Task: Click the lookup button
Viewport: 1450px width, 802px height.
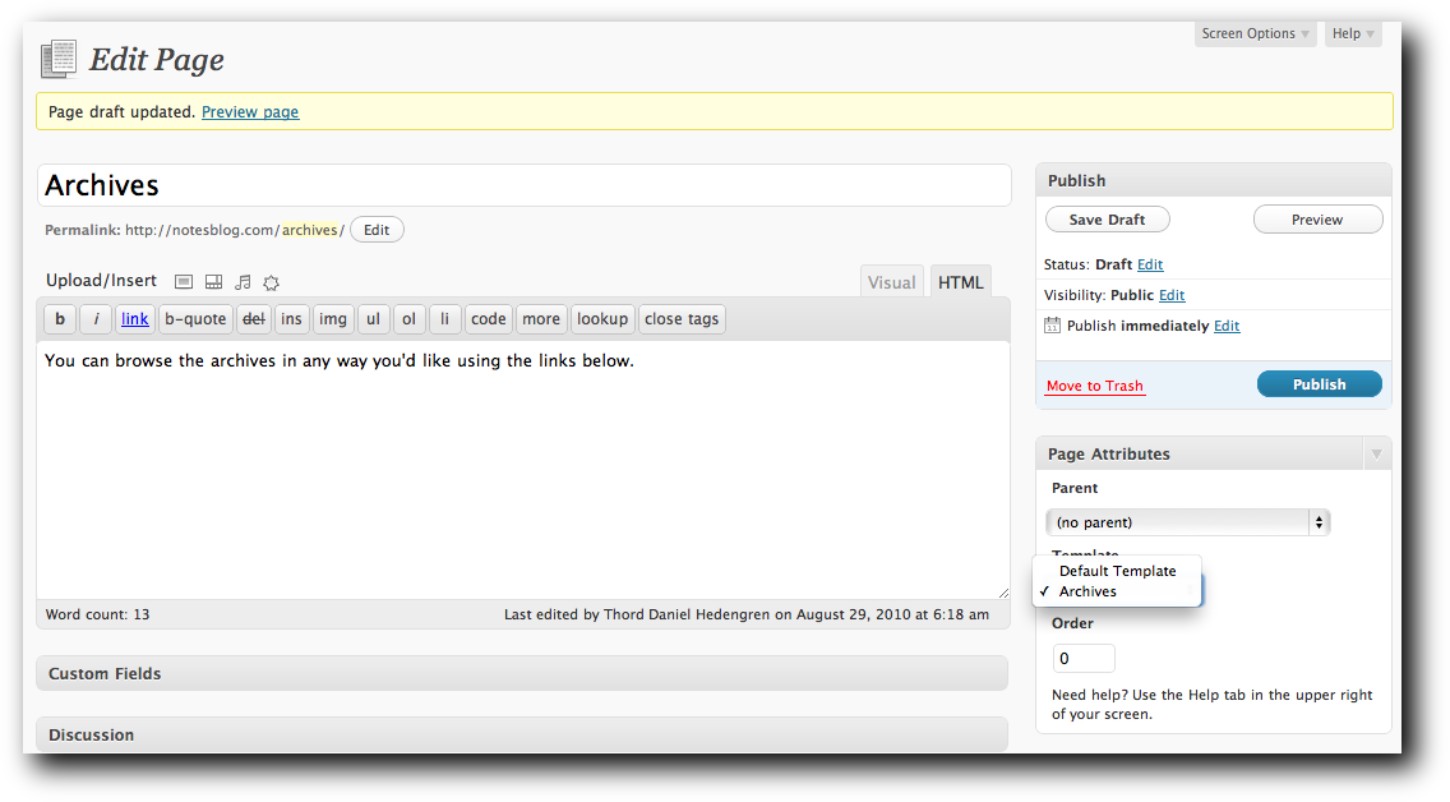Action: tap(603, 319)
